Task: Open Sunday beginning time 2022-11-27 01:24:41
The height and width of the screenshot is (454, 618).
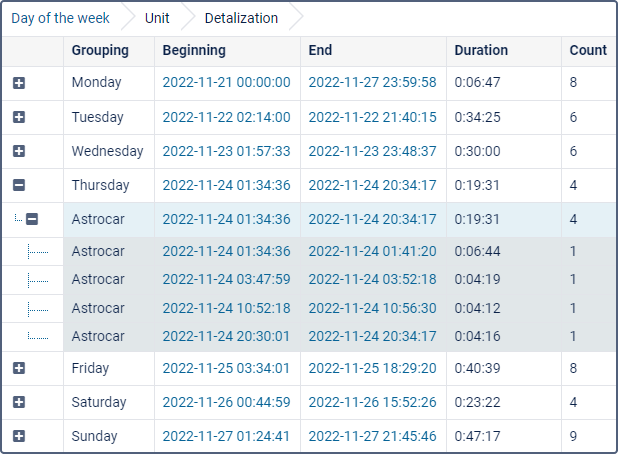Action: [x=226, y=436]
